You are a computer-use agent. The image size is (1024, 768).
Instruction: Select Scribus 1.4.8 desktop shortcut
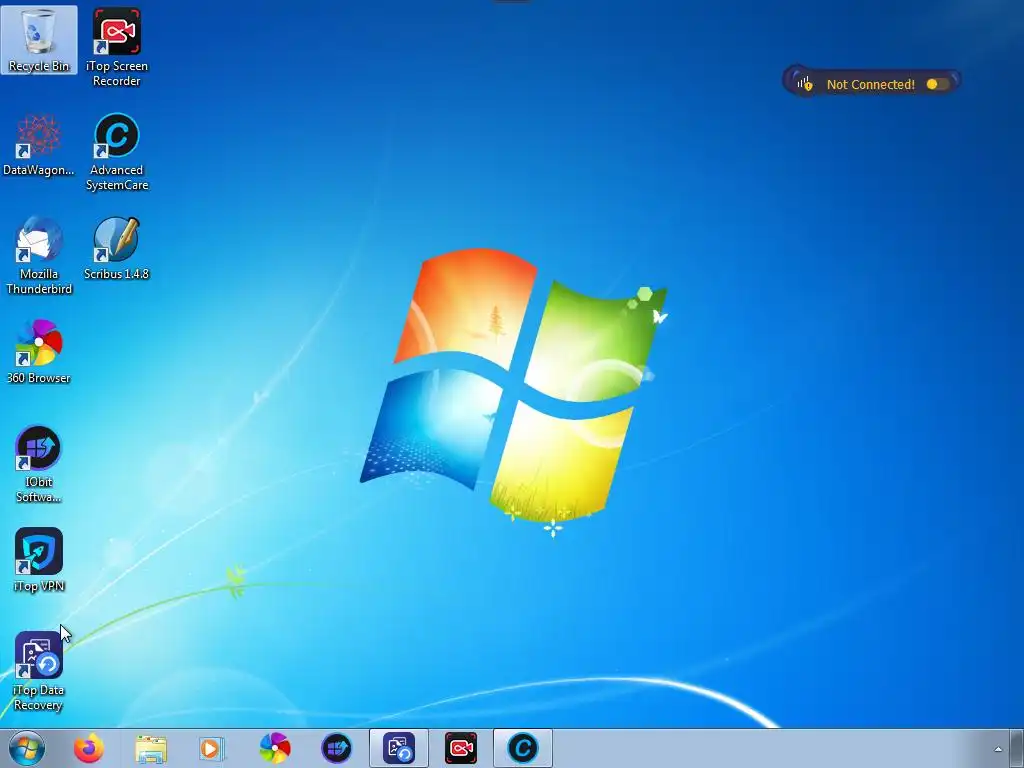(116, 249)
